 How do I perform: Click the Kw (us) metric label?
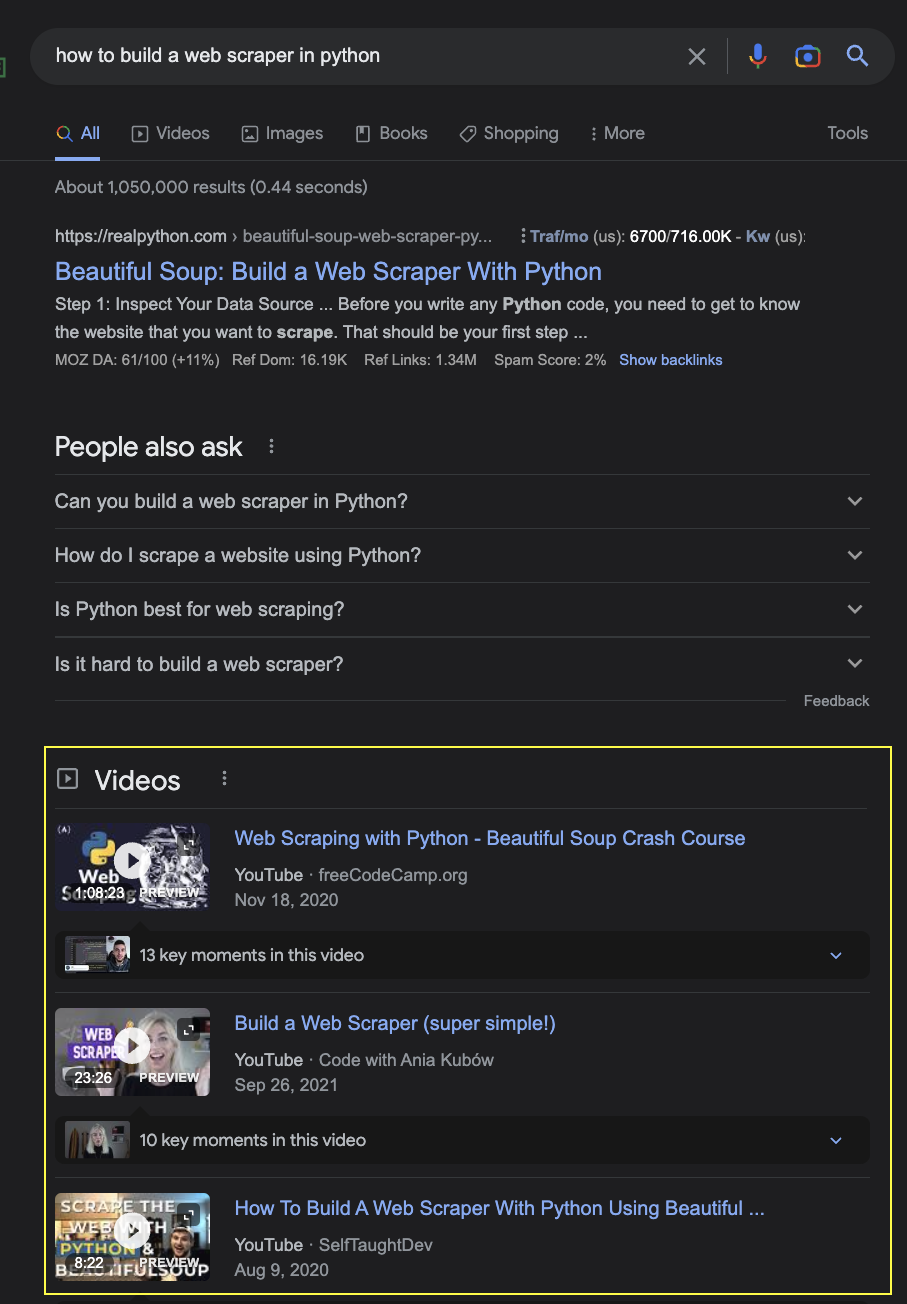tap(776, 237)
